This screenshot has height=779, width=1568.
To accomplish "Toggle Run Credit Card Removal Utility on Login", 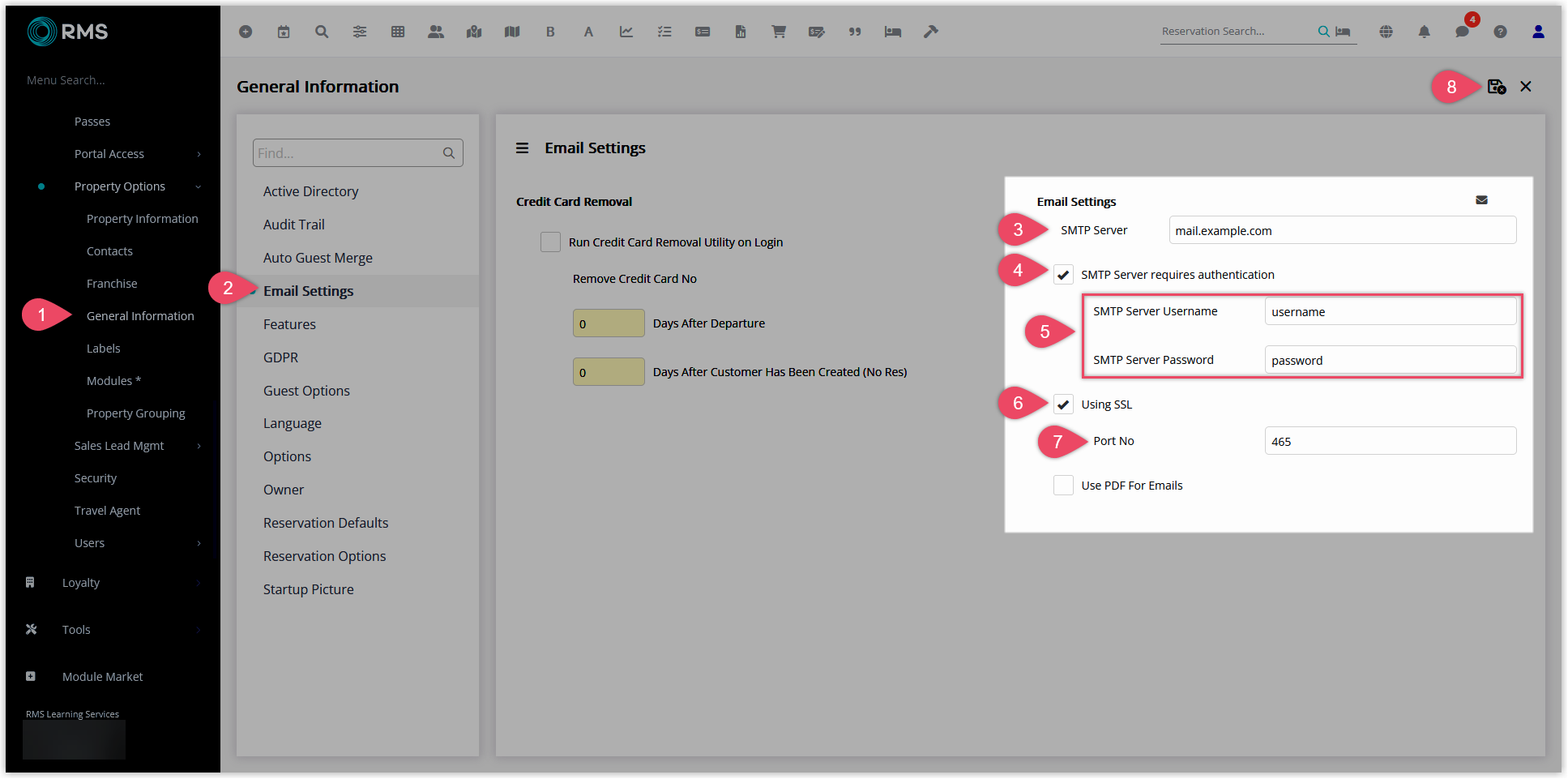I will pos(550,242).
